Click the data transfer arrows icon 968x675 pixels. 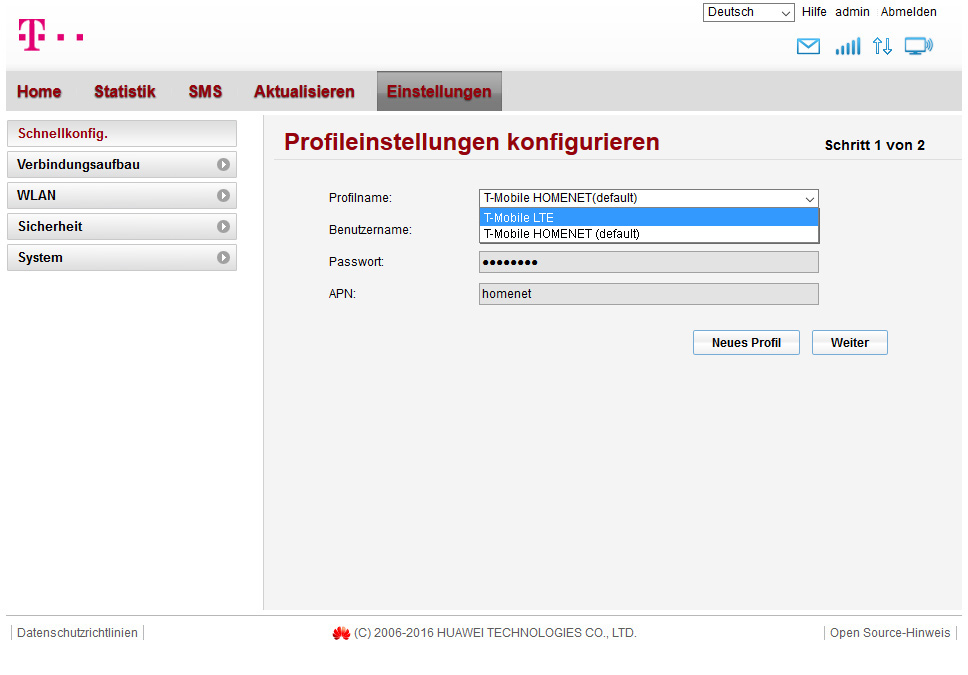tap(882, 46)
